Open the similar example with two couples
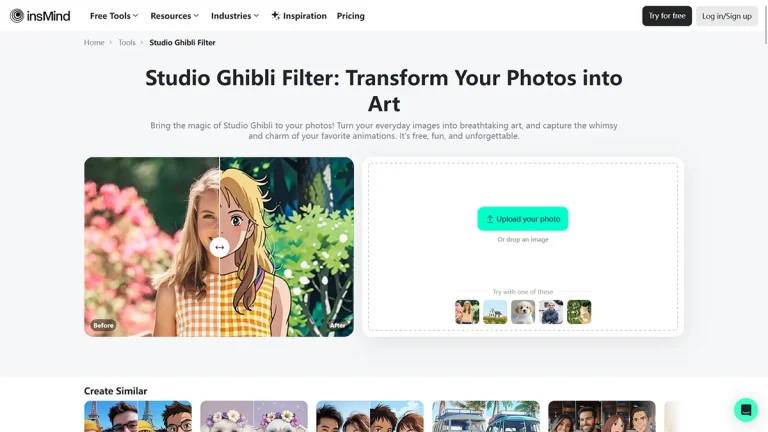 click(x=370, y=416)
